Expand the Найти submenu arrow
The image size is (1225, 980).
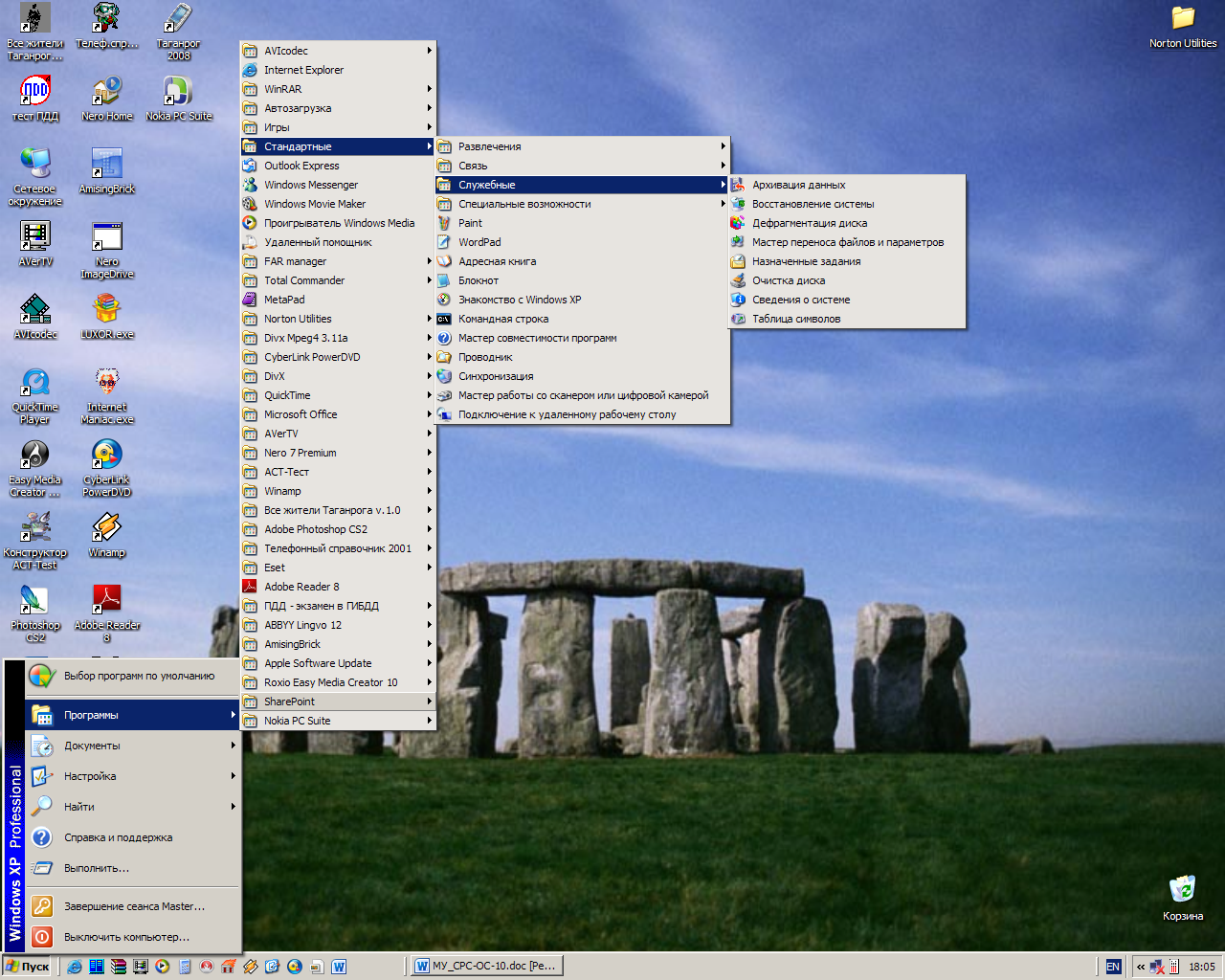coord(233,807)
